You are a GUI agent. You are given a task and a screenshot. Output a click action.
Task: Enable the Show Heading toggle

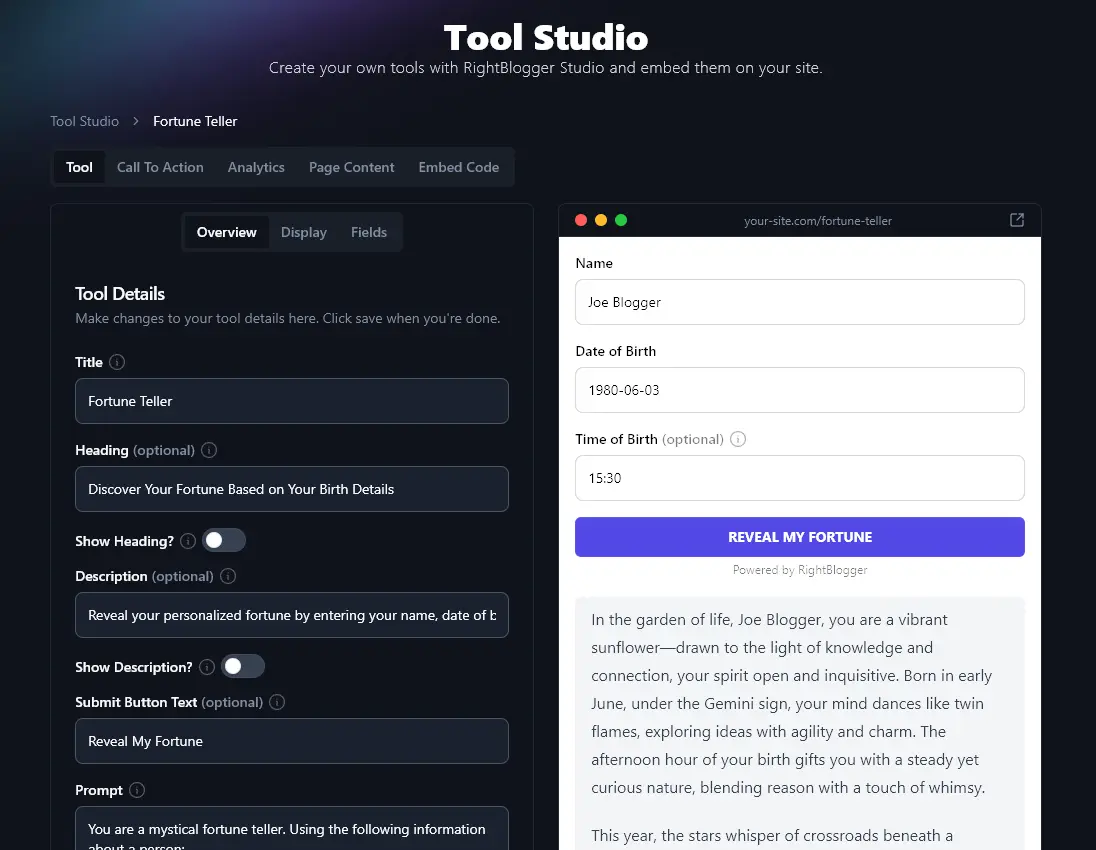224,541
